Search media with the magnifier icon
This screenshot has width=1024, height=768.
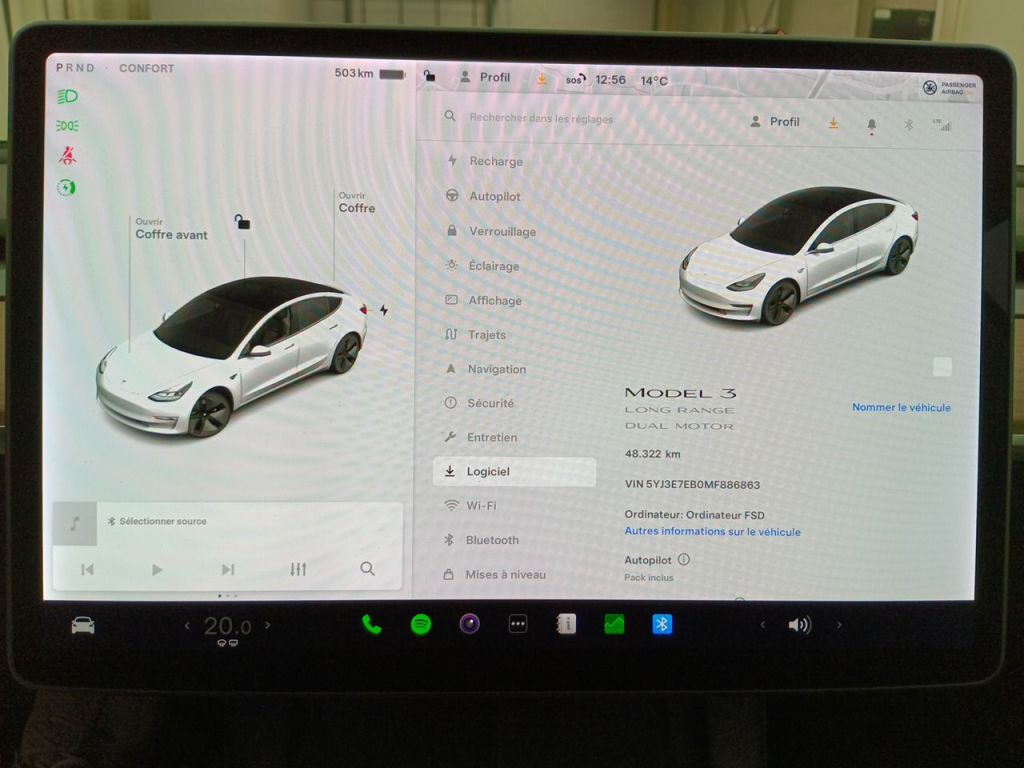pyautogui.click(x=368, y=569)
